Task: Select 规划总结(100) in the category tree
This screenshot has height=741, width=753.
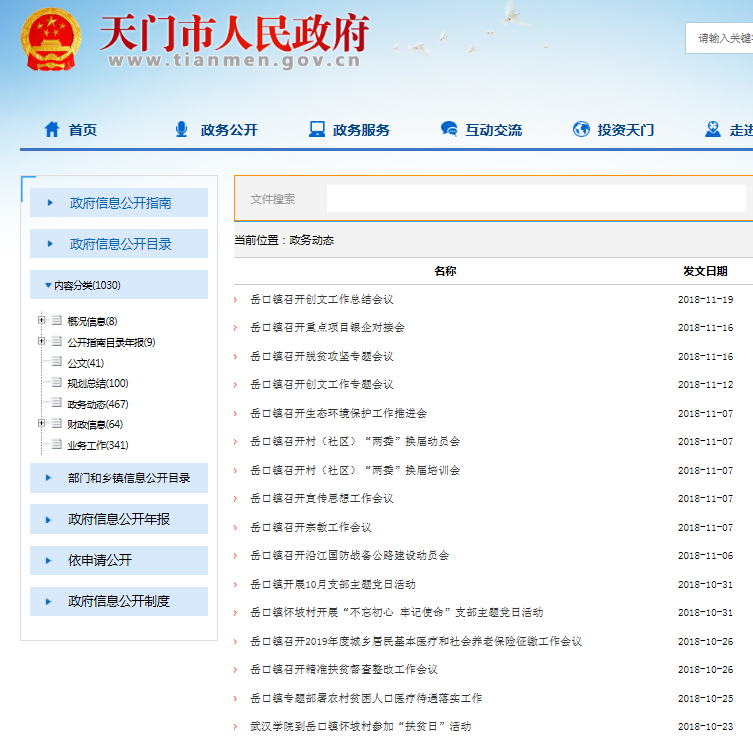Action: click(x=97, y=383)
